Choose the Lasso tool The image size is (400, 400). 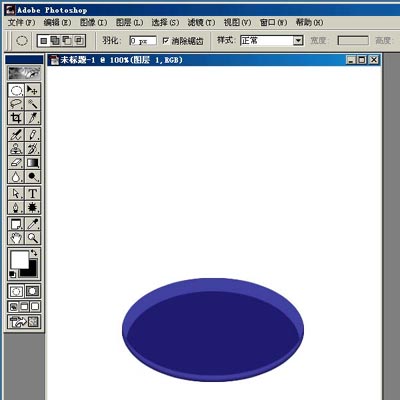click(16, 104)
